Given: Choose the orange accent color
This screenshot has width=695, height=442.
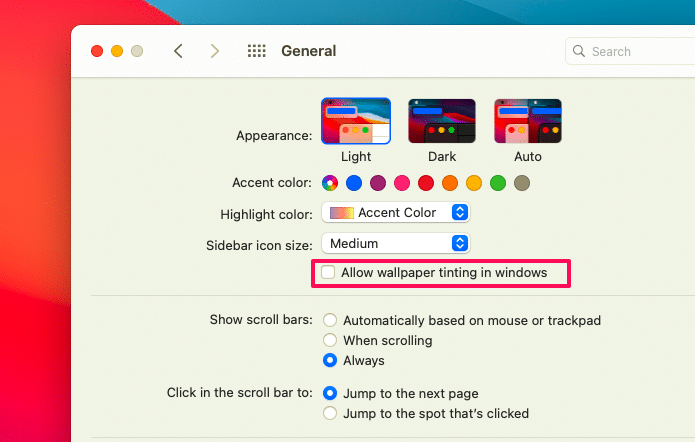Looking at the screenshot, I should coord(450,183).
